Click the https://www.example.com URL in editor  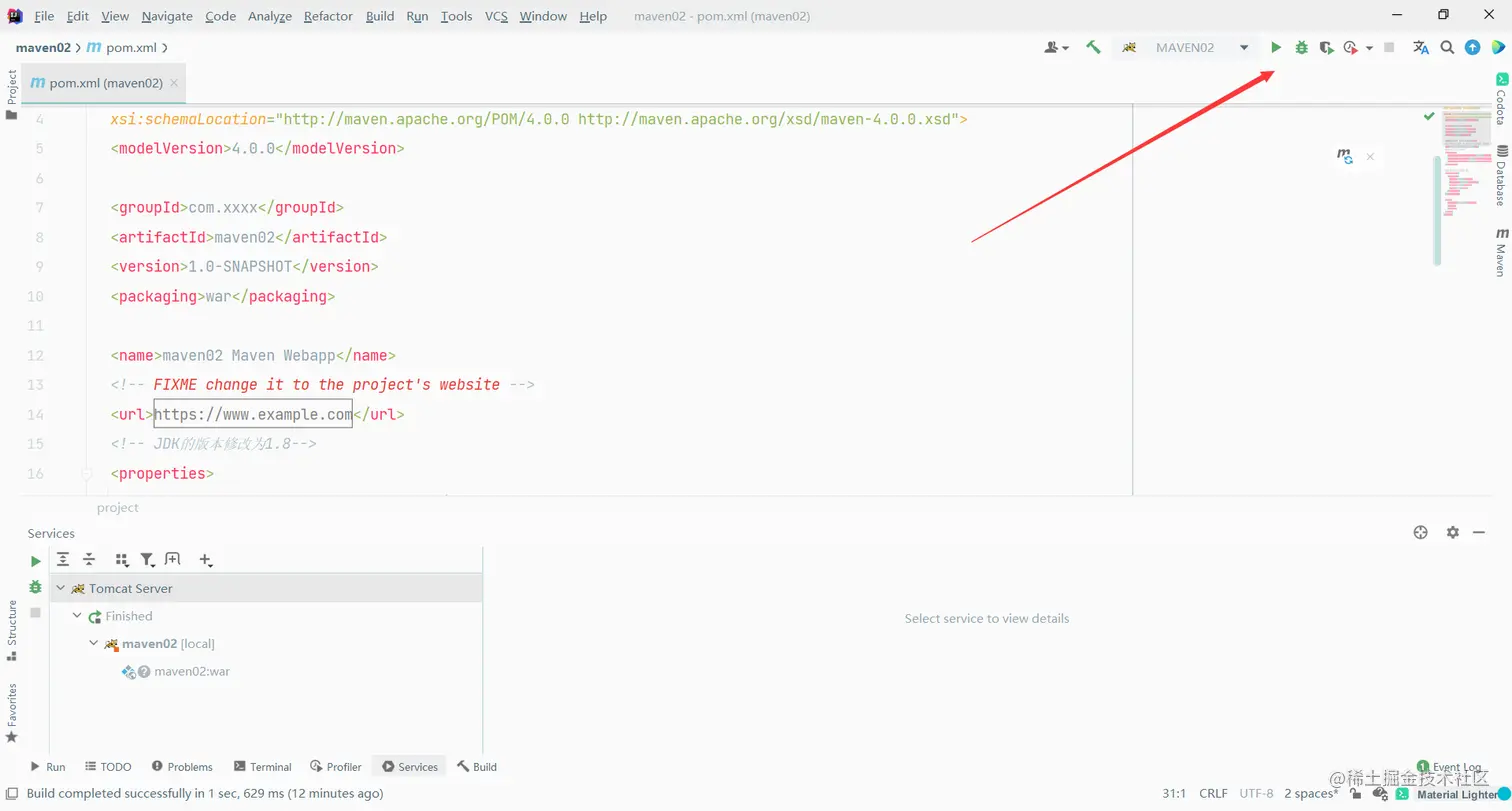pyautogui.click(x=253, y=414)
